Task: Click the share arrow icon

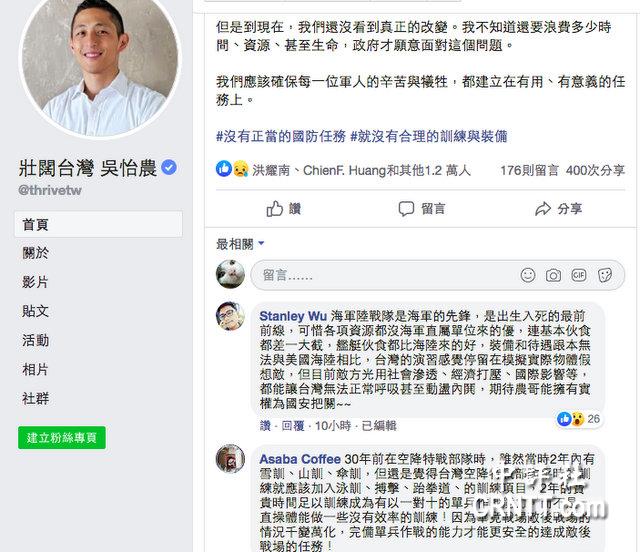Action: pyautogui.click(x=543, y=209)
